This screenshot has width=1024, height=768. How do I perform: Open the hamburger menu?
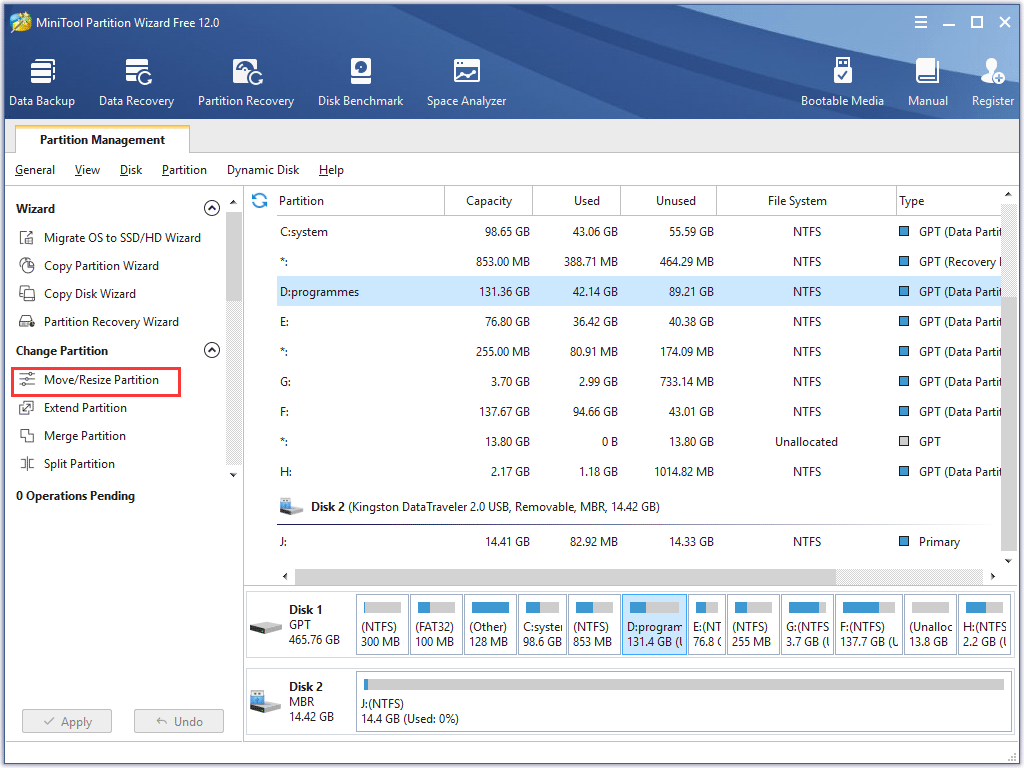pos(920,21)
